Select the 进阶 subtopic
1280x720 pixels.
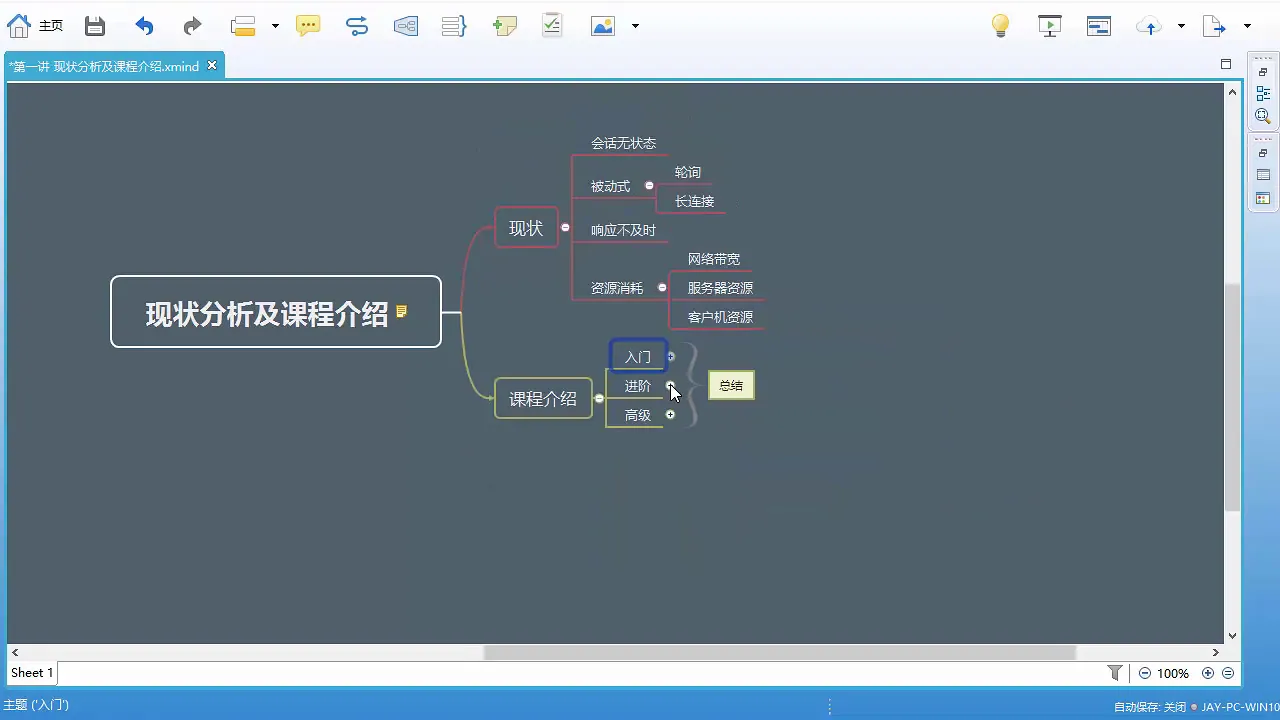[x=638, y=386]
